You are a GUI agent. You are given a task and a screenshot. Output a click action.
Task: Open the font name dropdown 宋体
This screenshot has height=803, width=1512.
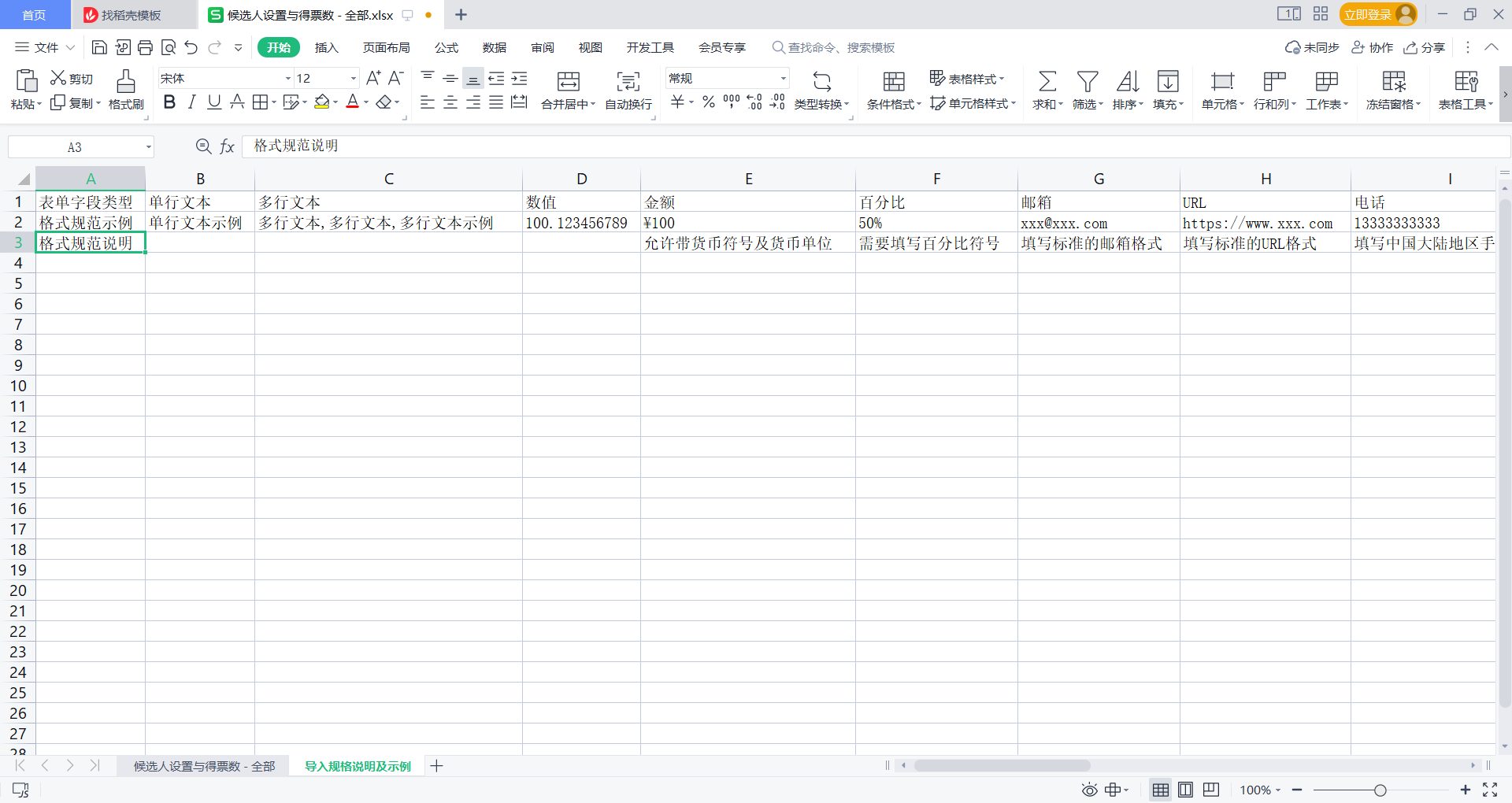pyautogui.click(x=287, y=79)
